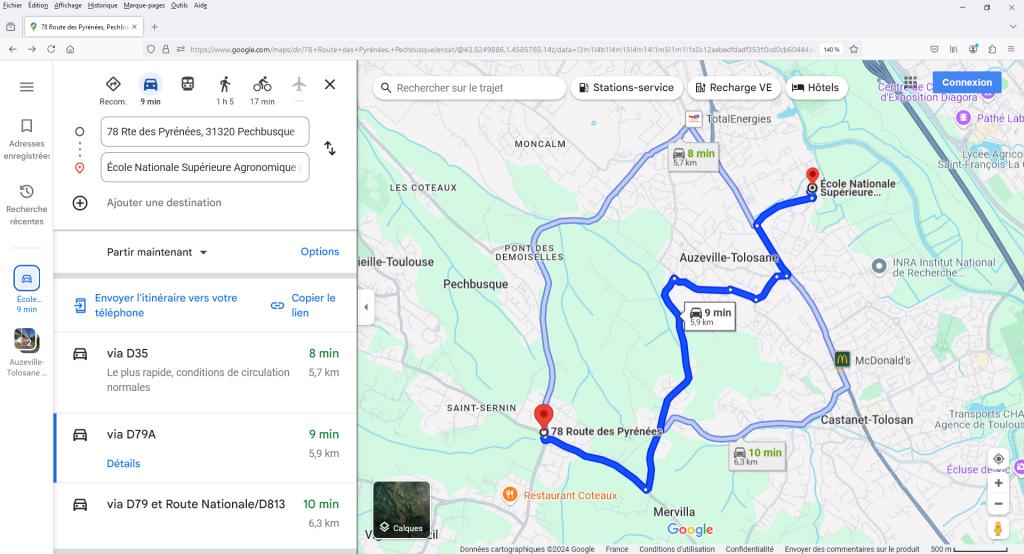Choose the public transit mode icon
The image size is (1024, 554).
click(x=187, y=84)
